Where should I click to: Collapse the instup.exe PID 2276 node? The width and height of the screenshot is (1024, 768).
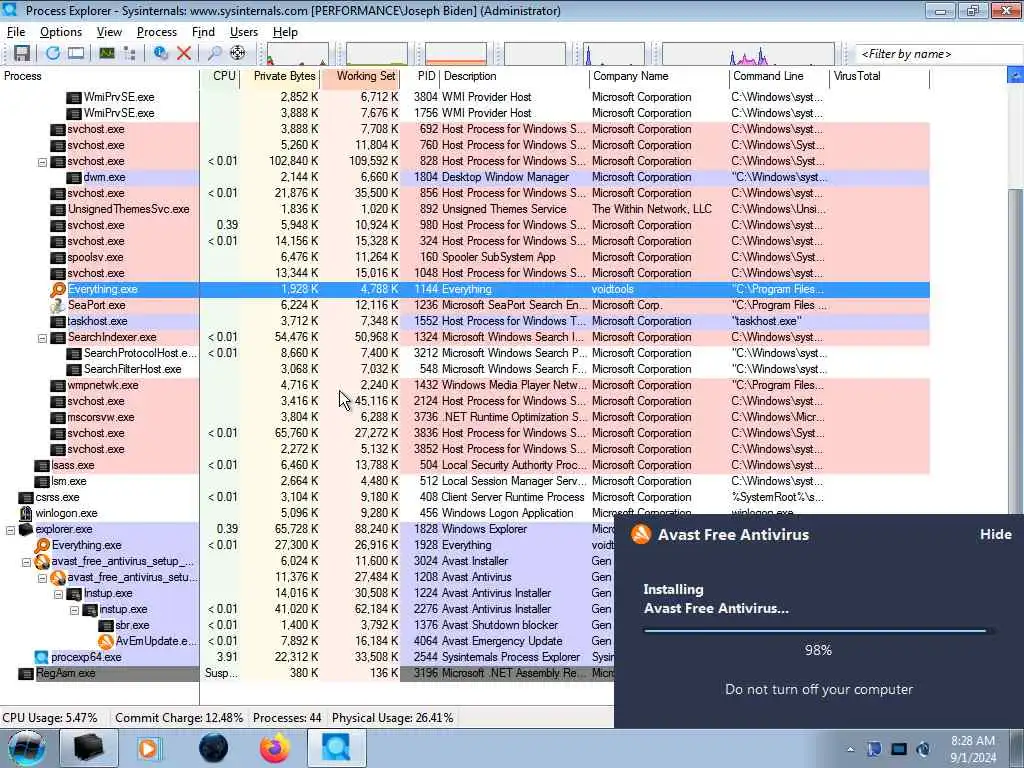[x=74, y=609]
